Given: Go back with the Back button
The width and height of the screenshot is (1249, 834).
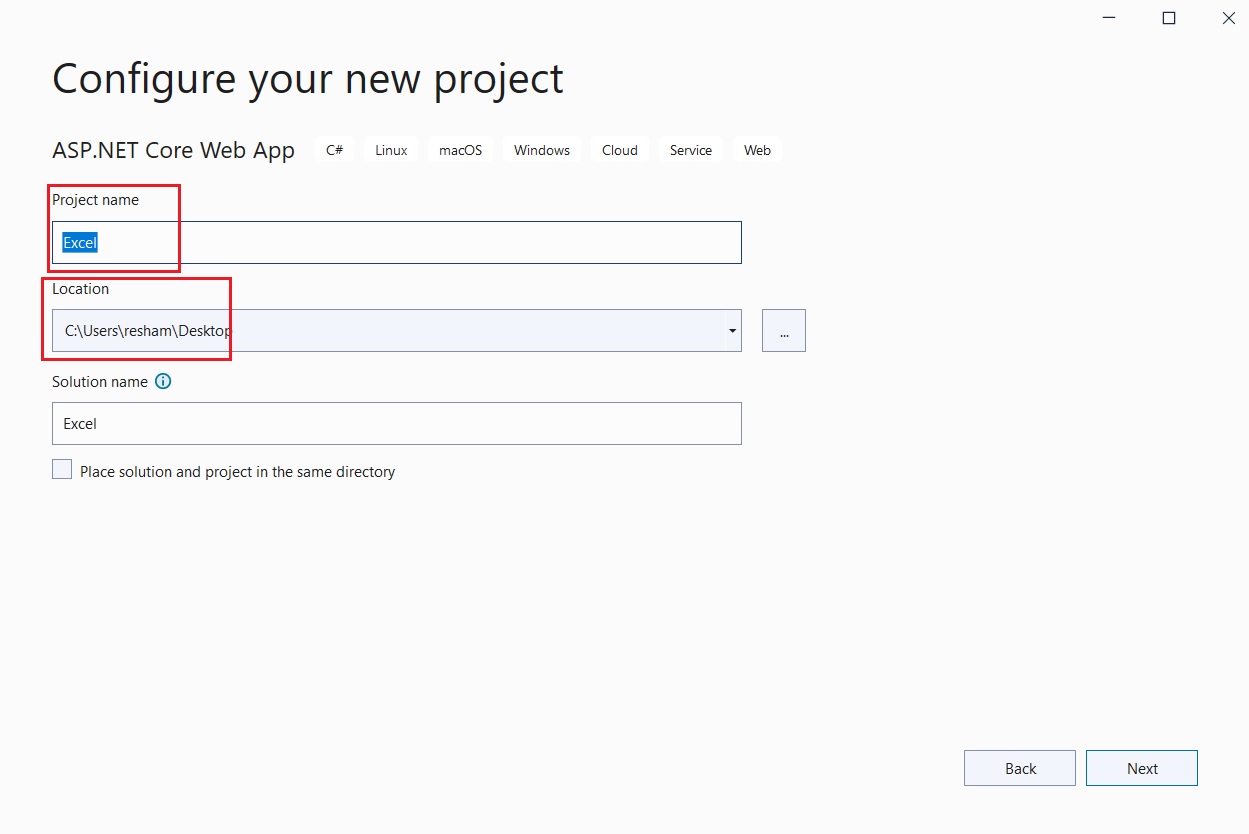Looking at the screenshot, I should point(1020,768).
